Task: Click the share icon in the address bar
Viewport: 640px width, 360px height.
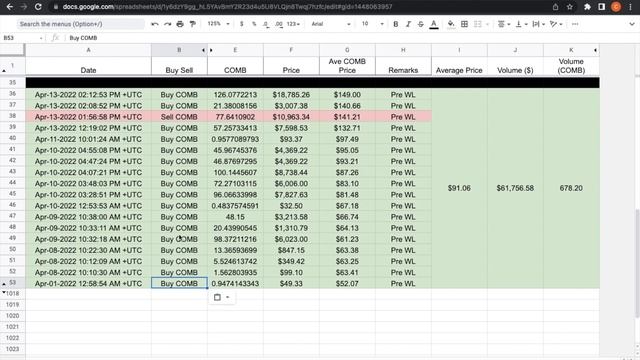Action: click(x=555, y=7)
